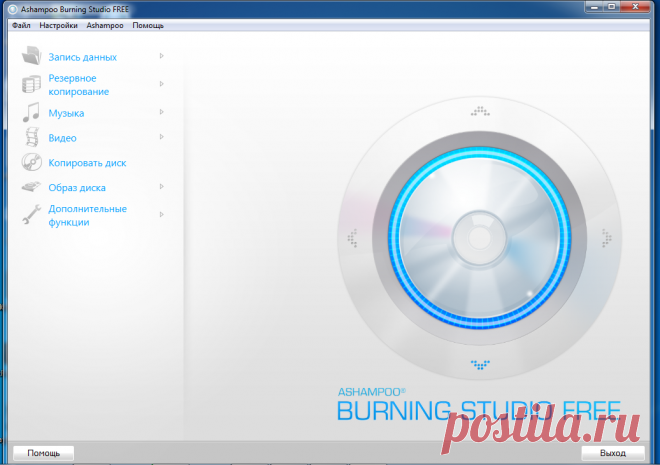Click the dotted up arrow above the disc
This screenshot has height=465, width=660.
click(x=480, y=111)
